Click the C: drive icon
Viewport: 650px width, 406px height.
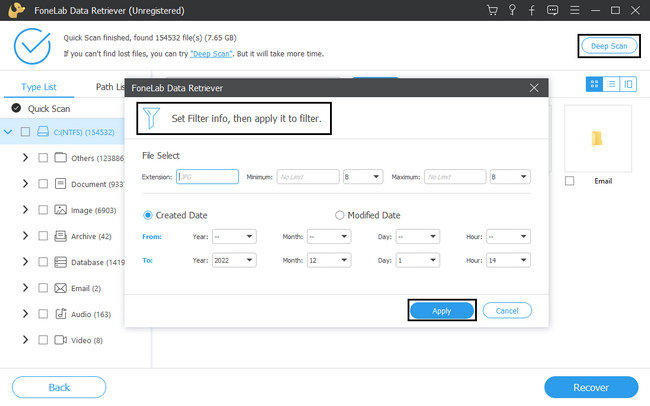coord(43,131)
